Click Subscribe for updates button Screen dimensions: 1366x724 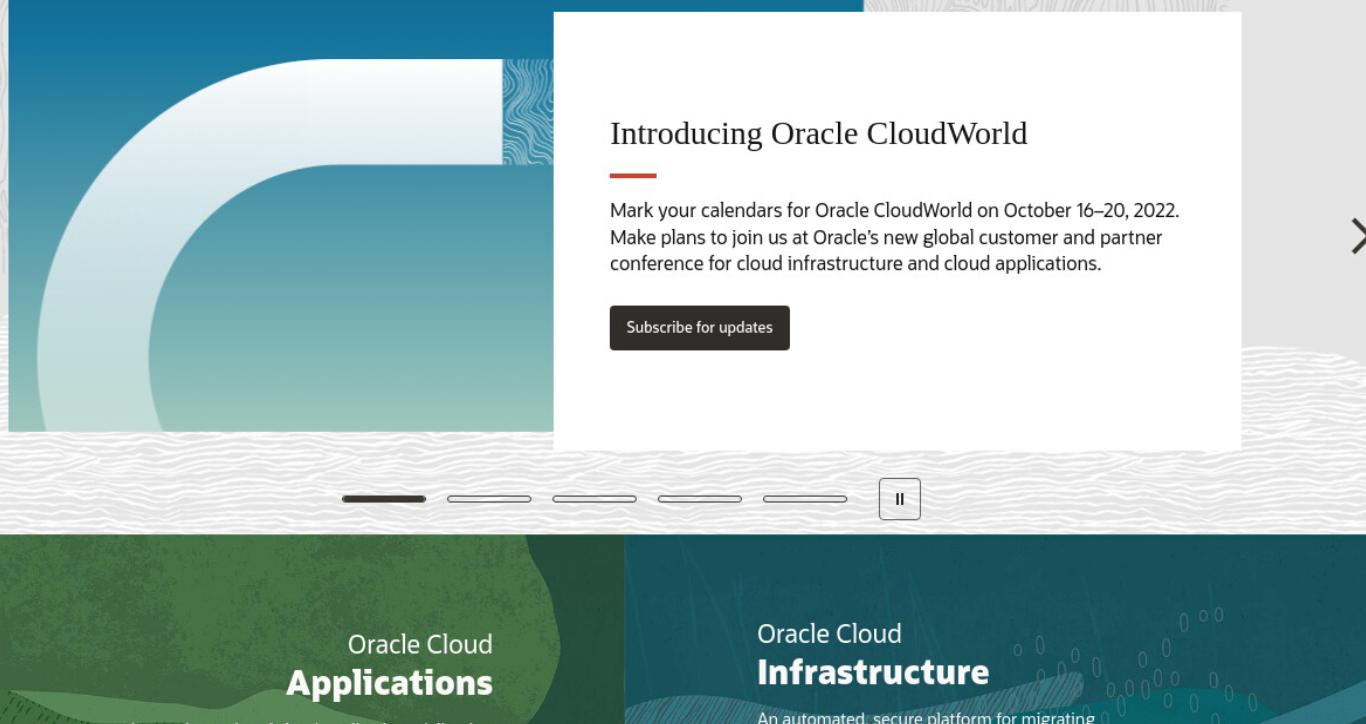coord(699,328)
